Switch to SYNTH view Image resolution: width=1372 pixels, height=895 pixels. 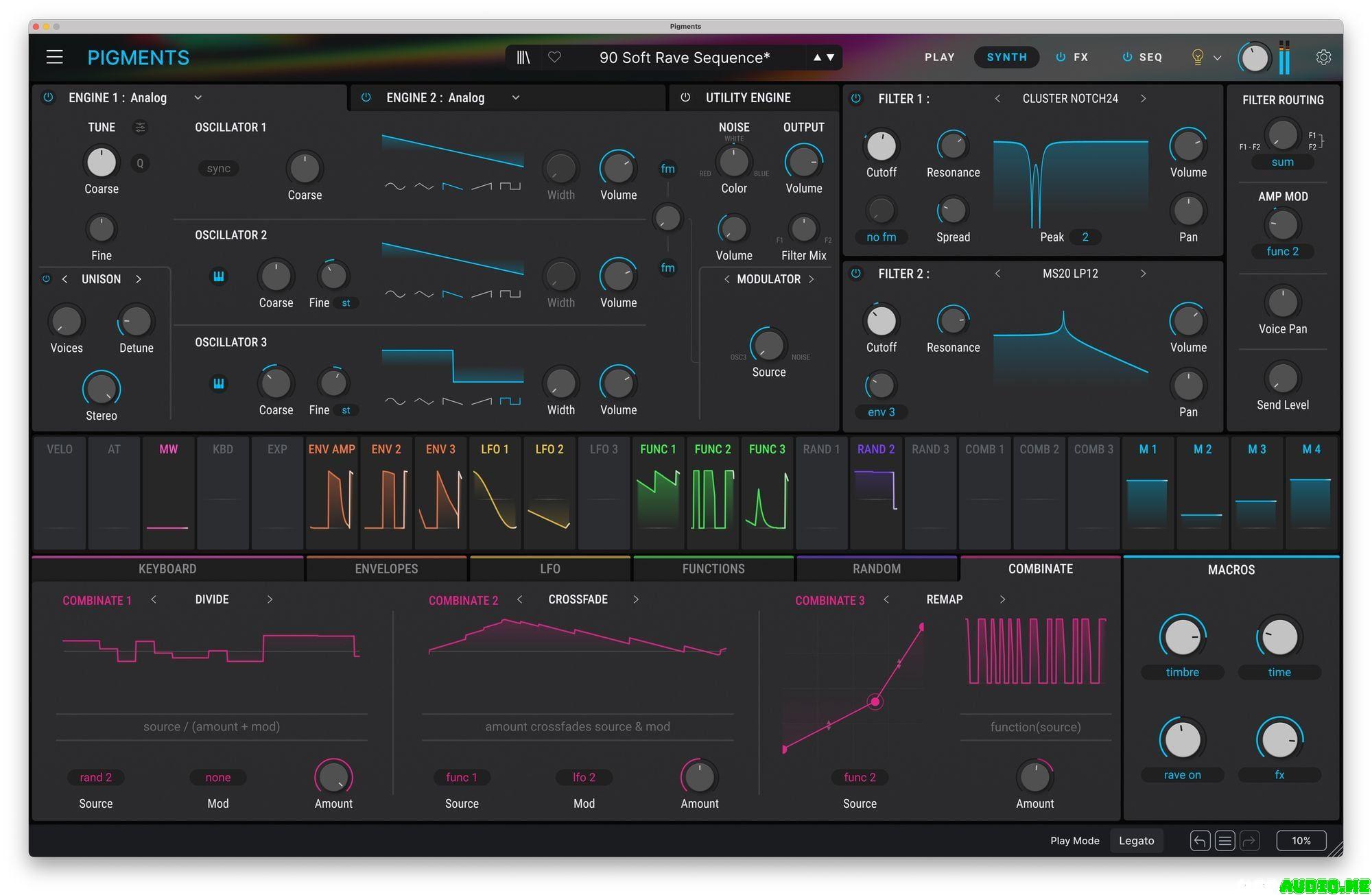[x=1006, y=57]
